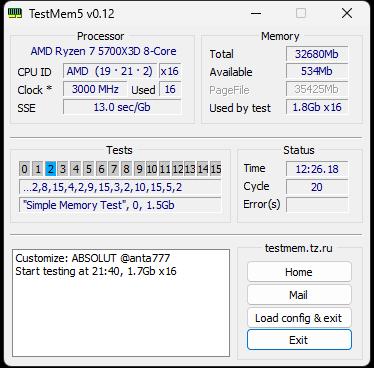This screenshot has height=368, width=374.
Task: Click the TestMem5 memory chip title icon
Action: coord(15,13)
